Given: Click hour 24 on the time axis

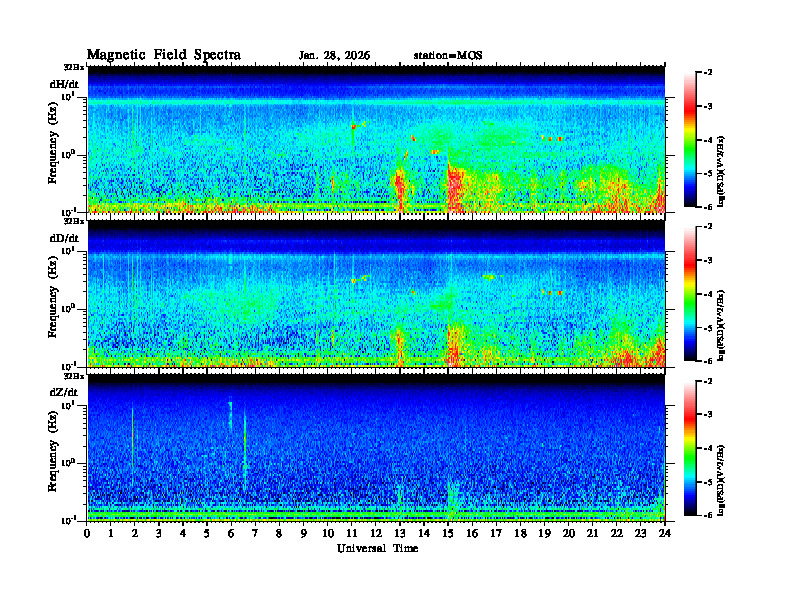Looking at the screenshot, I should pyautogui.click(x=665, y=534).
